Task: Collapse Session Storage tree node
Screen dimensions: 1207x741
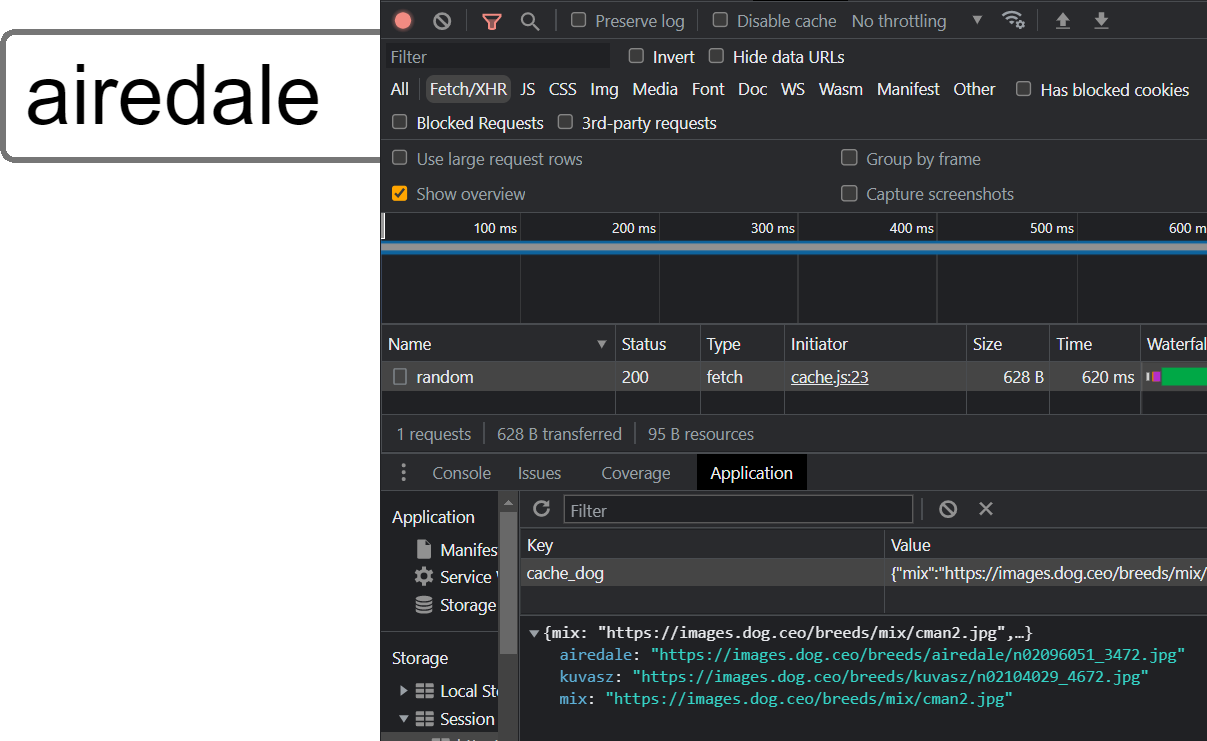Action: tap(404, 718)
